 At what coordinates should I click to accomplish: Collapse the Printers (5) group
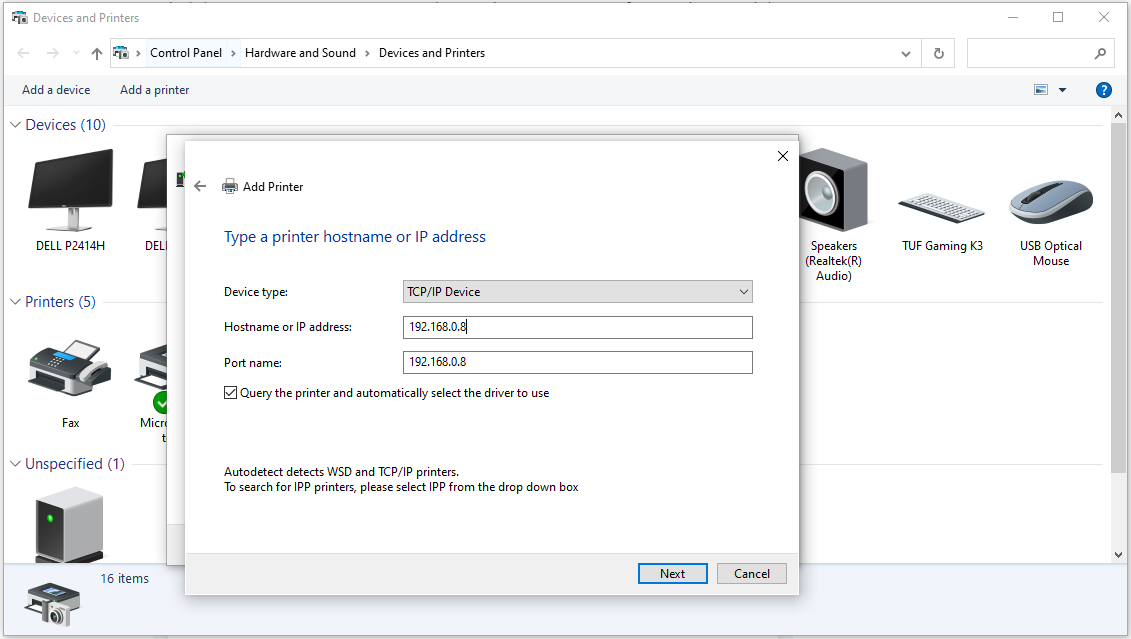tap(16, 302)
